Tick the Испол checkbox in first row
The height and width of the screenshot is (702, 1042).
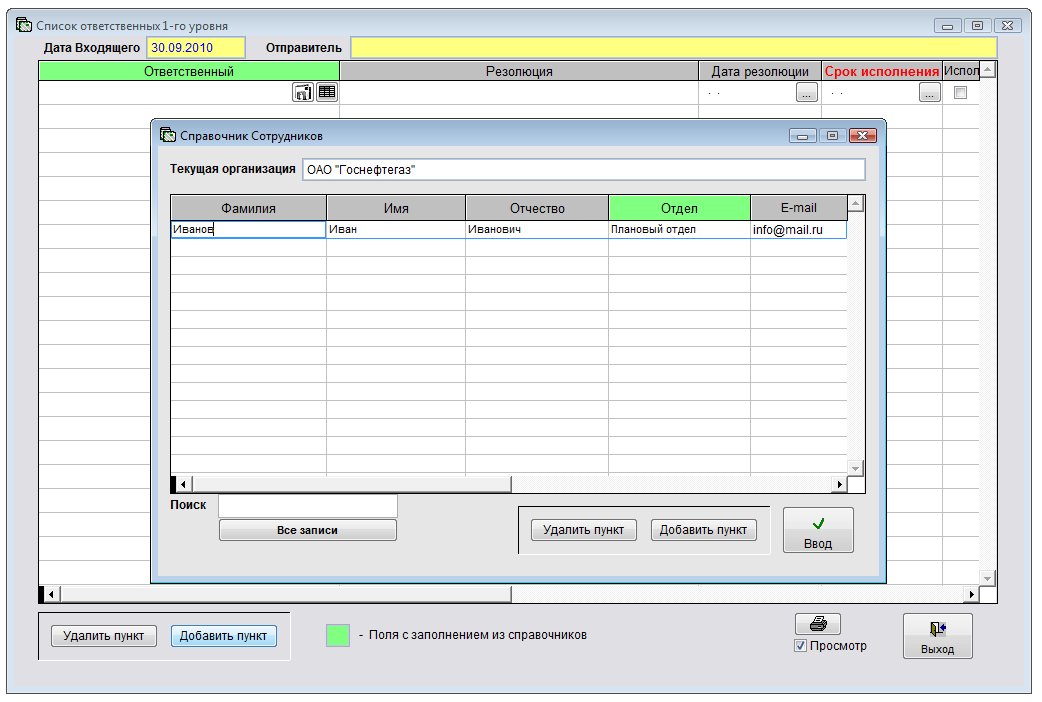(x=960, y=93)
